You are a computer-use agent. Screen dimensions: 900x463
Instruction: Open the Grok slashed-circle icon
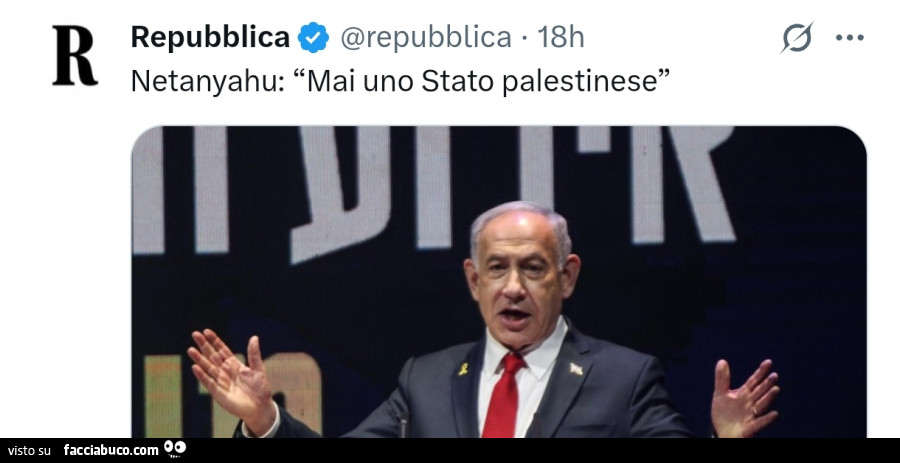click(797, 37)
